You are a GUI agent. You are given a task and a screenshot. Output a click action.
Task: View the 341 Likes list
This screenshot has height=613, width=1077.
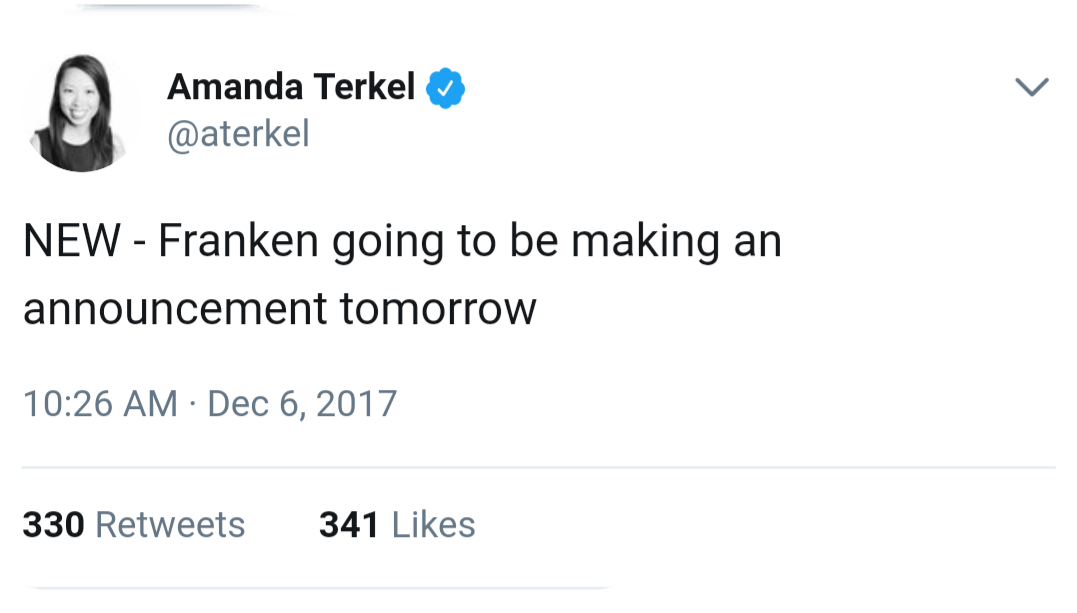coord(396,525)
